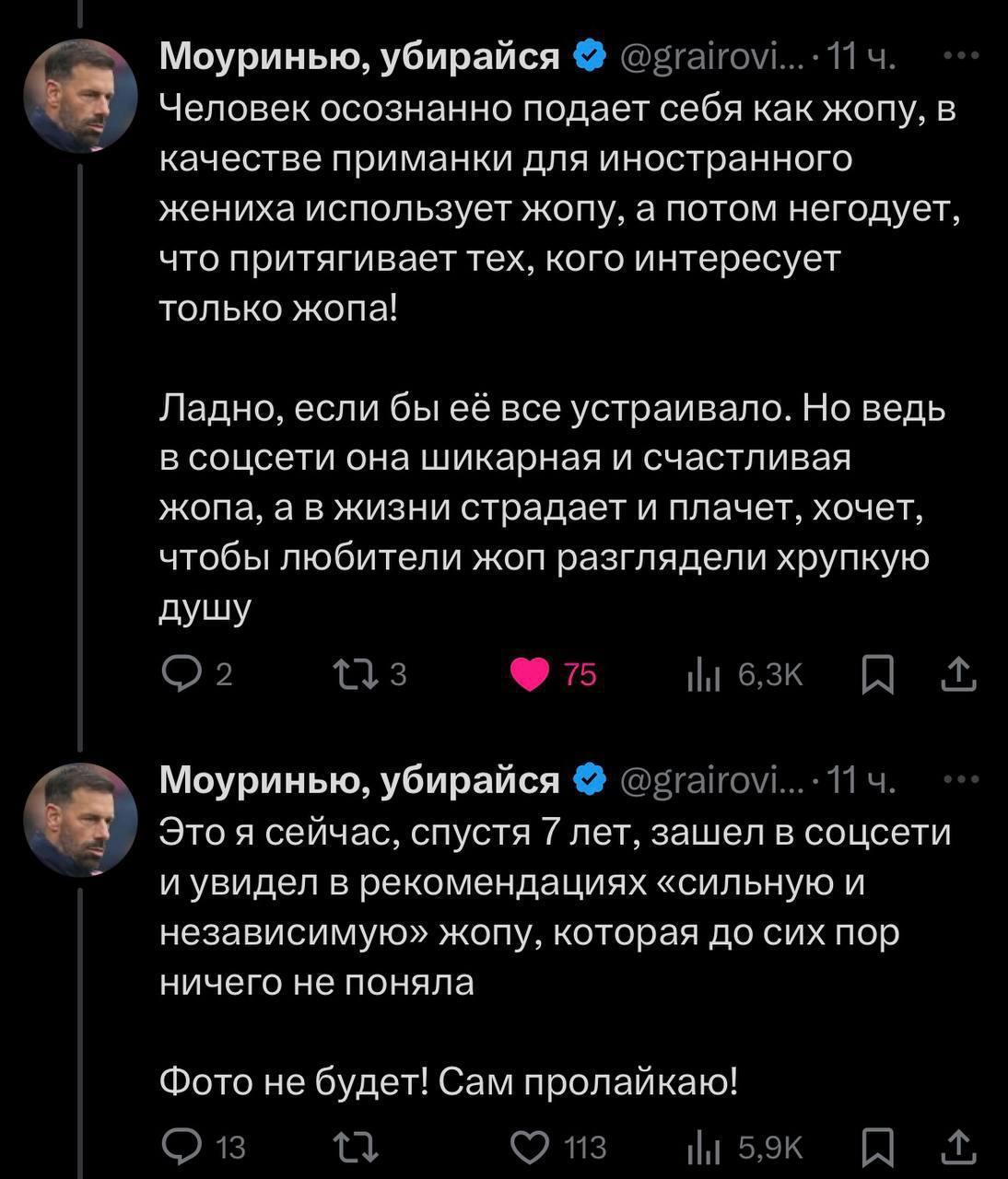
Task: Open author name link on second tweet
Action: (359, 780)
